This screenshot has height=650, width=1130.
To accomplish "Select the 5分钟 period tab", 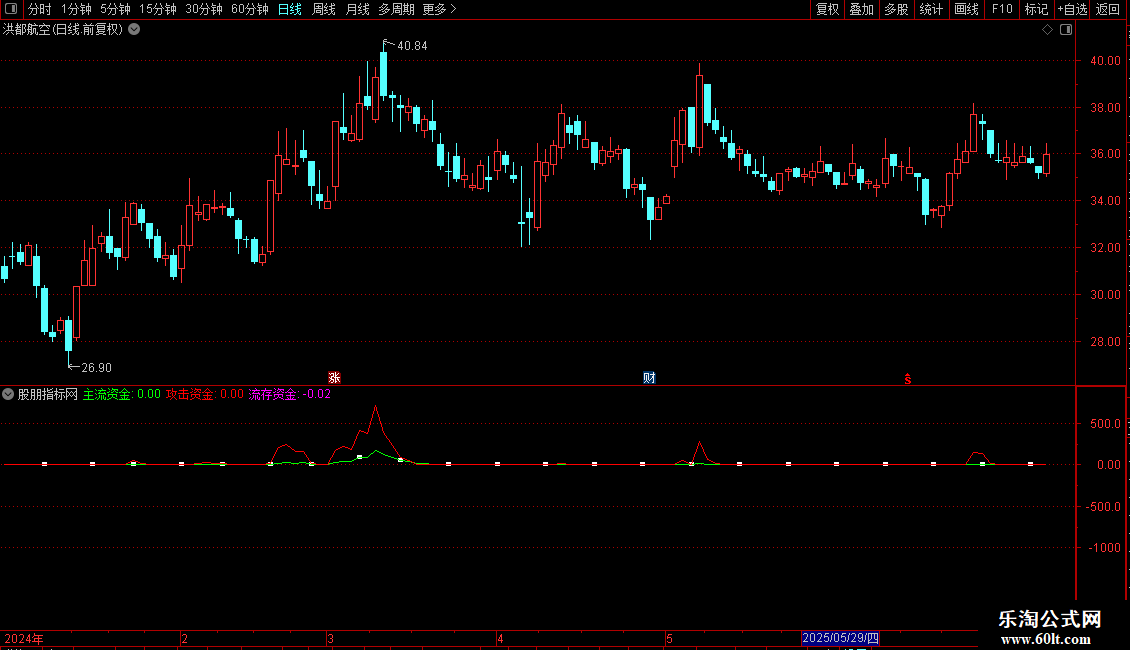I will pyautogui.click(x=115, y=9).
